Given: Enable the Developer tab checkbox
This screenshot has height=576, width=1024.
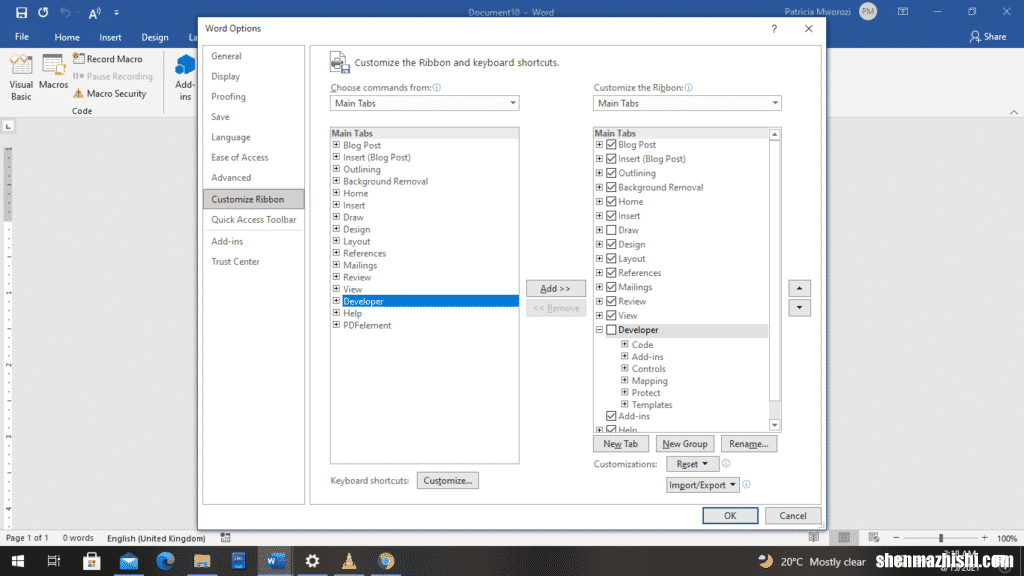Looking at the screenshot, I should pos(611,330).
